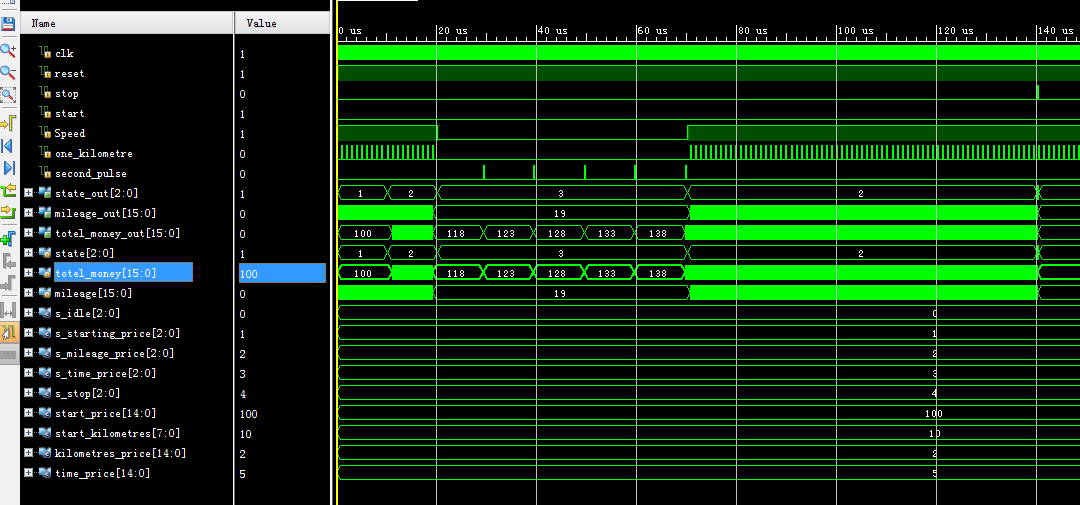Select the second_pulse signal
Image resolution: width=1080 pixels, height=505 pixels.
tap(90, 173)
